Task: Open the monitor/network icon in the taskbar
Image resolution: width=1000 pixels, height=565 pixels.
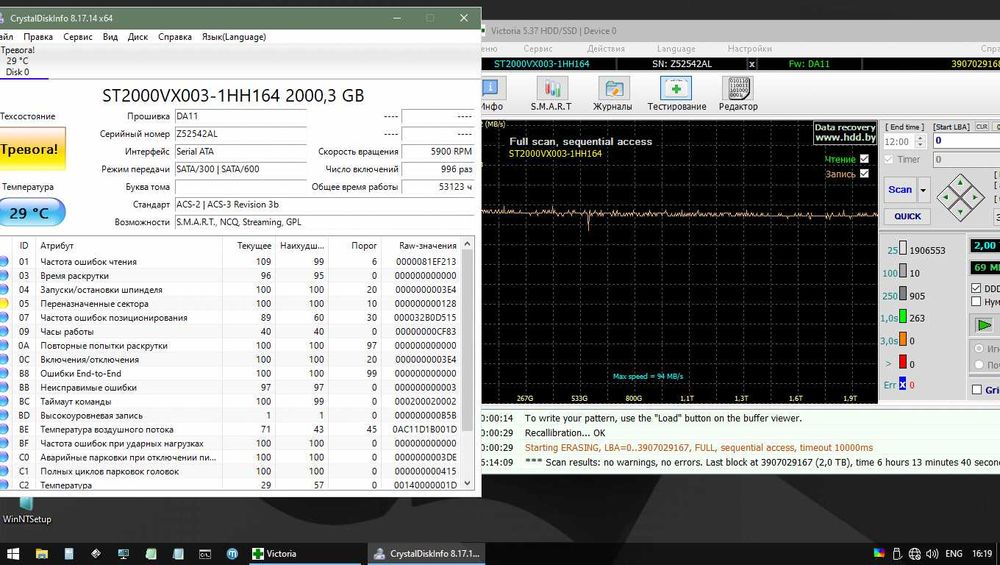Action: [x=123, y=554]
